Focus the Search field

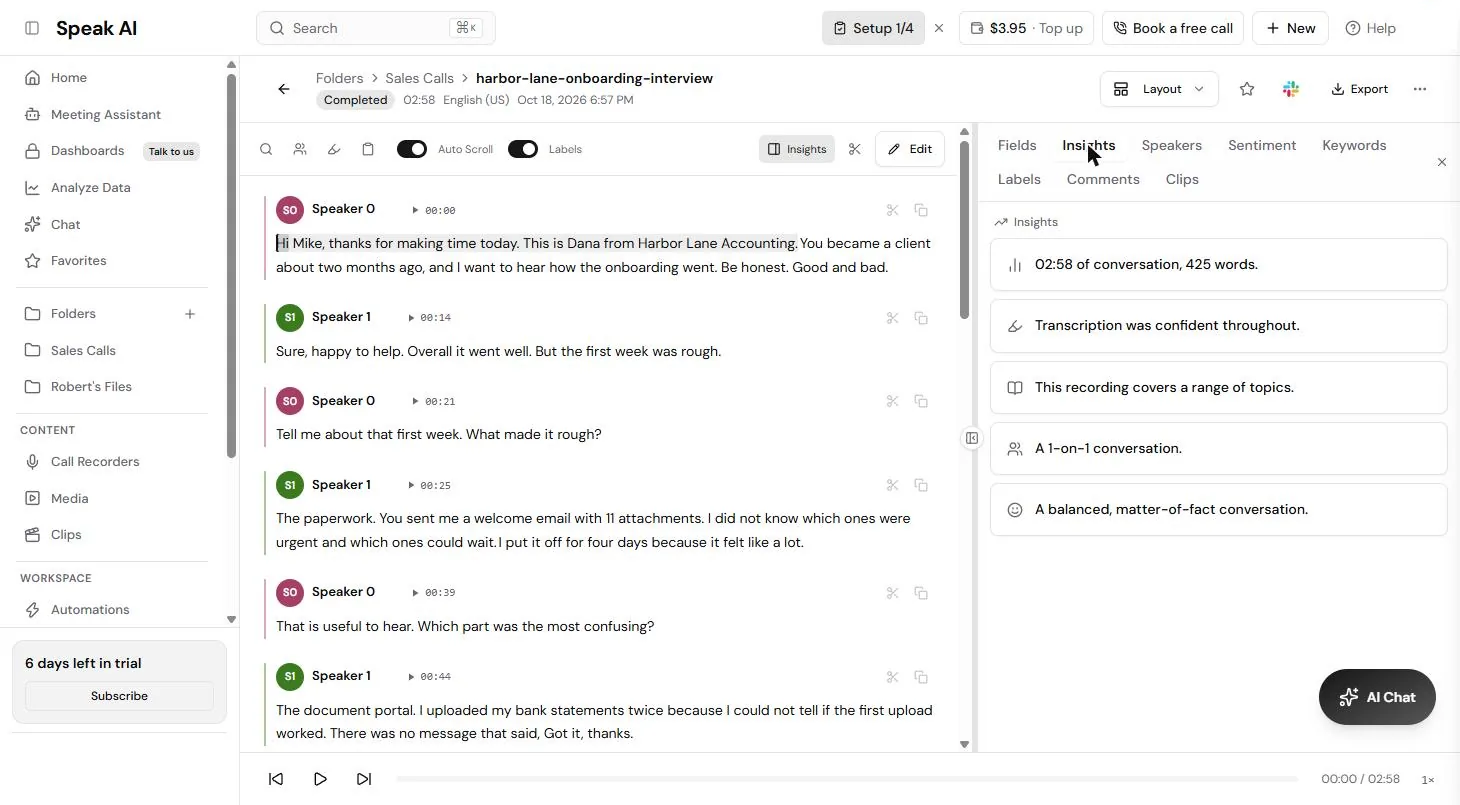click(x=376, y=28)
